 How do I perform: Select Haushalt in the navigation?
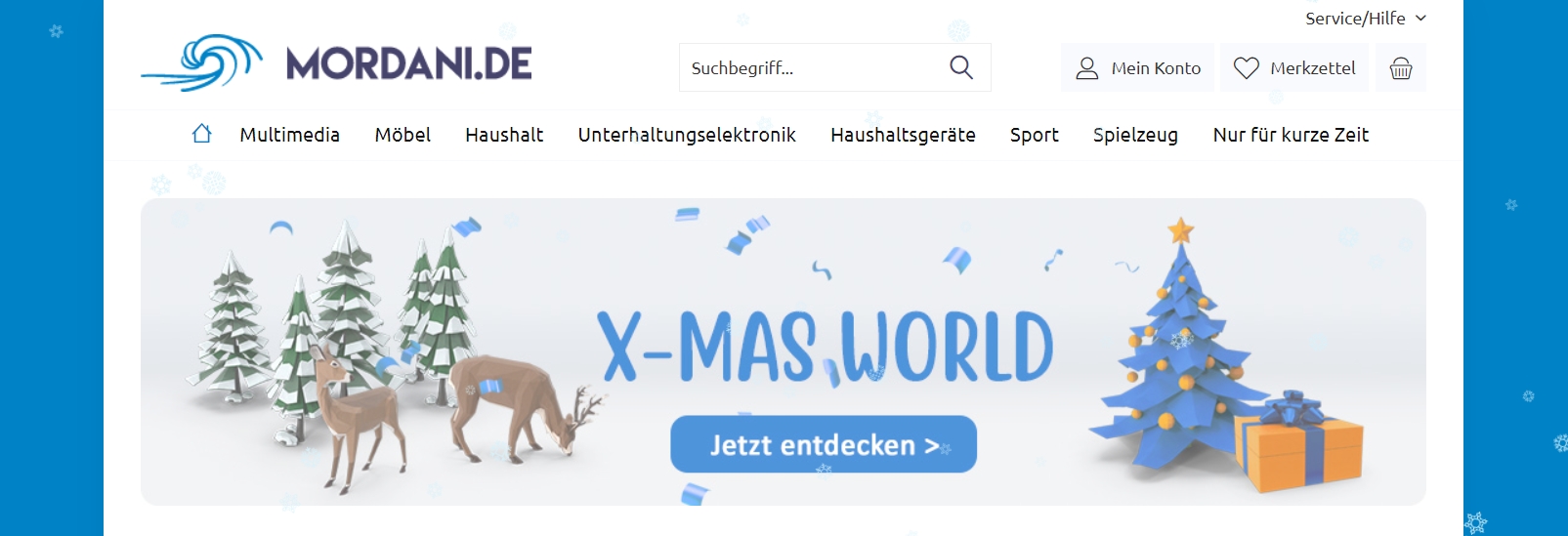[x=504, y=135]
